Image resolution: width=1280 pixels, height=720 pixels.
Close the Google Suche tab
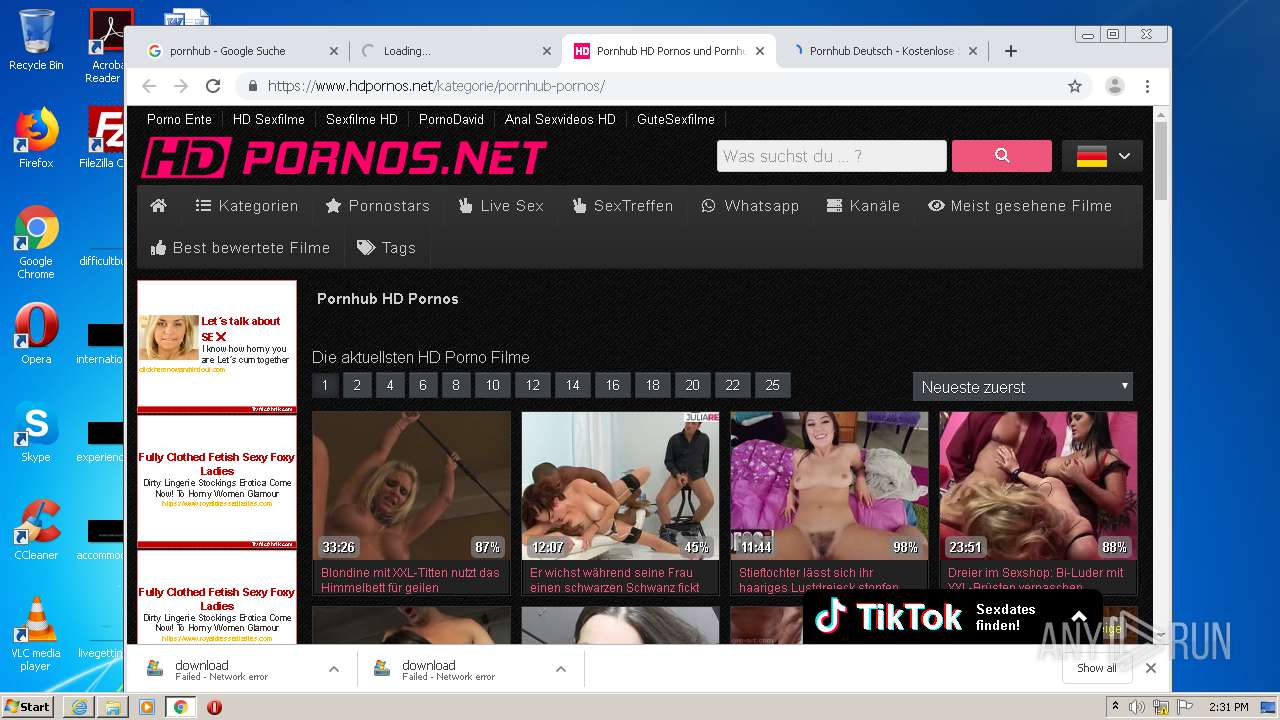tap(334, 51)
